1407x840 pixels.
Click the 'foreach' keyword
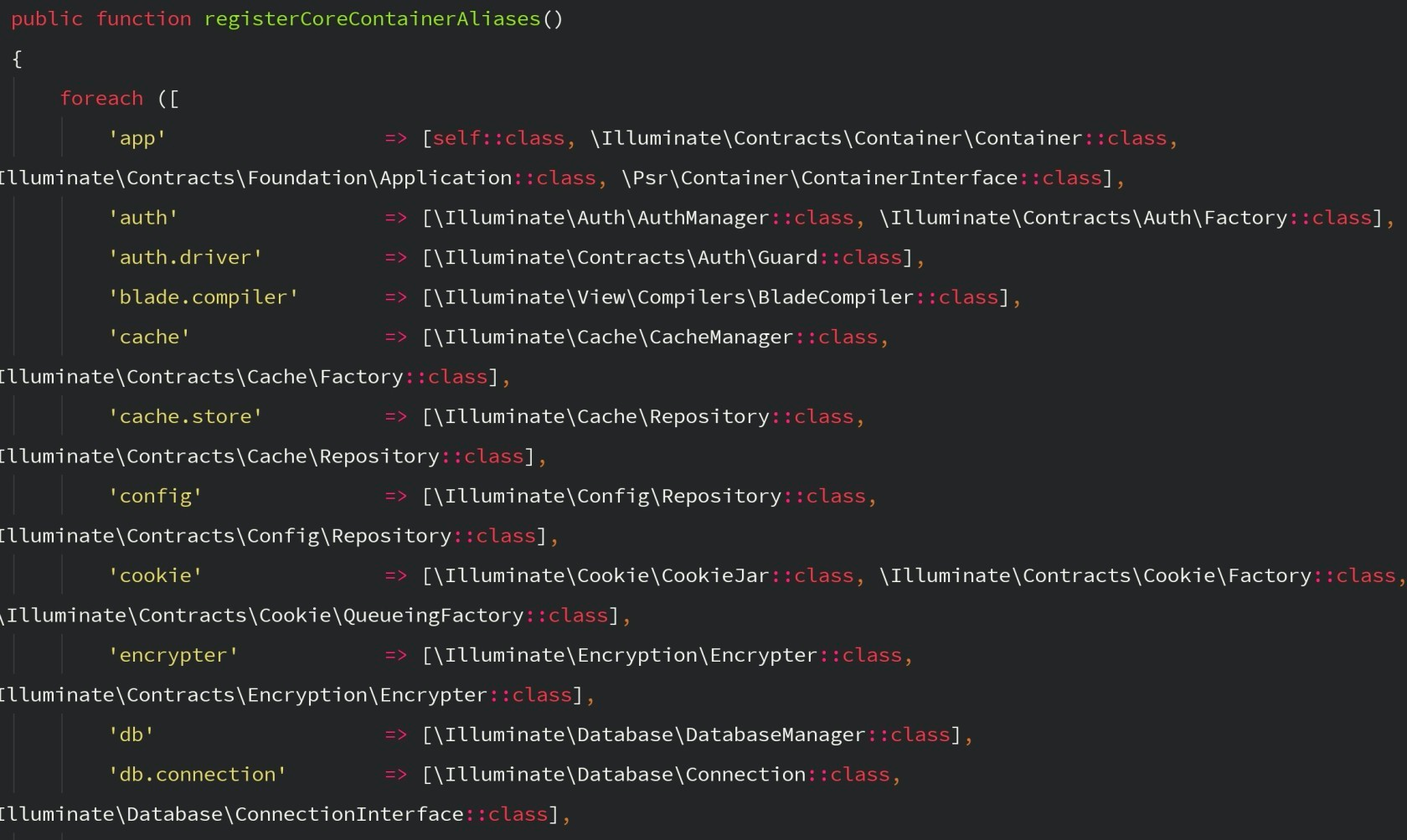tap(101, 98)
